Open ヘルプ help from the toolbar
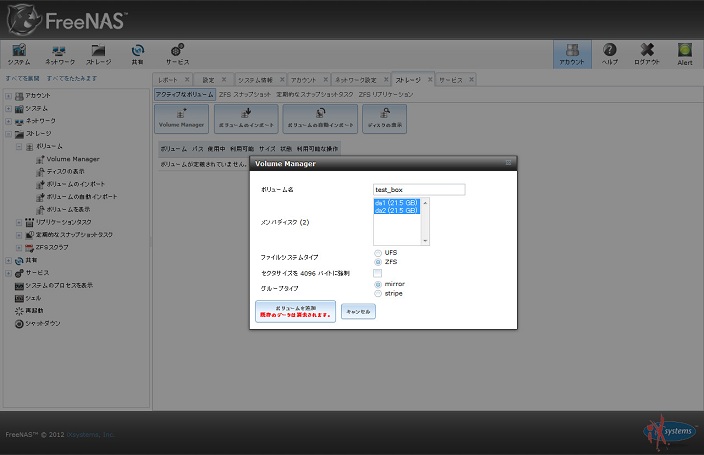 click(x=609, y=54)
